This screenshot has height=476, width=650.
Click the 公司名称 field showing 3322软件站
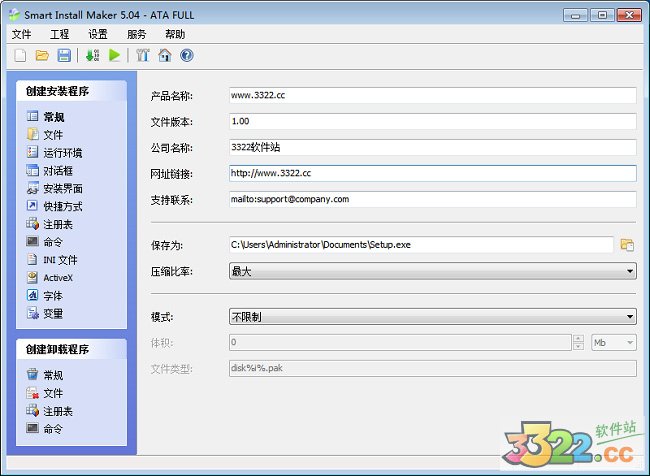point(433,147)
